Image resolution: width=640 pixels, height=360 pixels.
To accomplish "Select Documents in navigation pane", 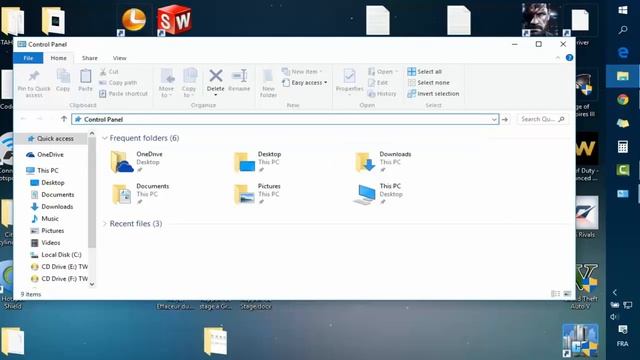I will click(x=52, y=195).
